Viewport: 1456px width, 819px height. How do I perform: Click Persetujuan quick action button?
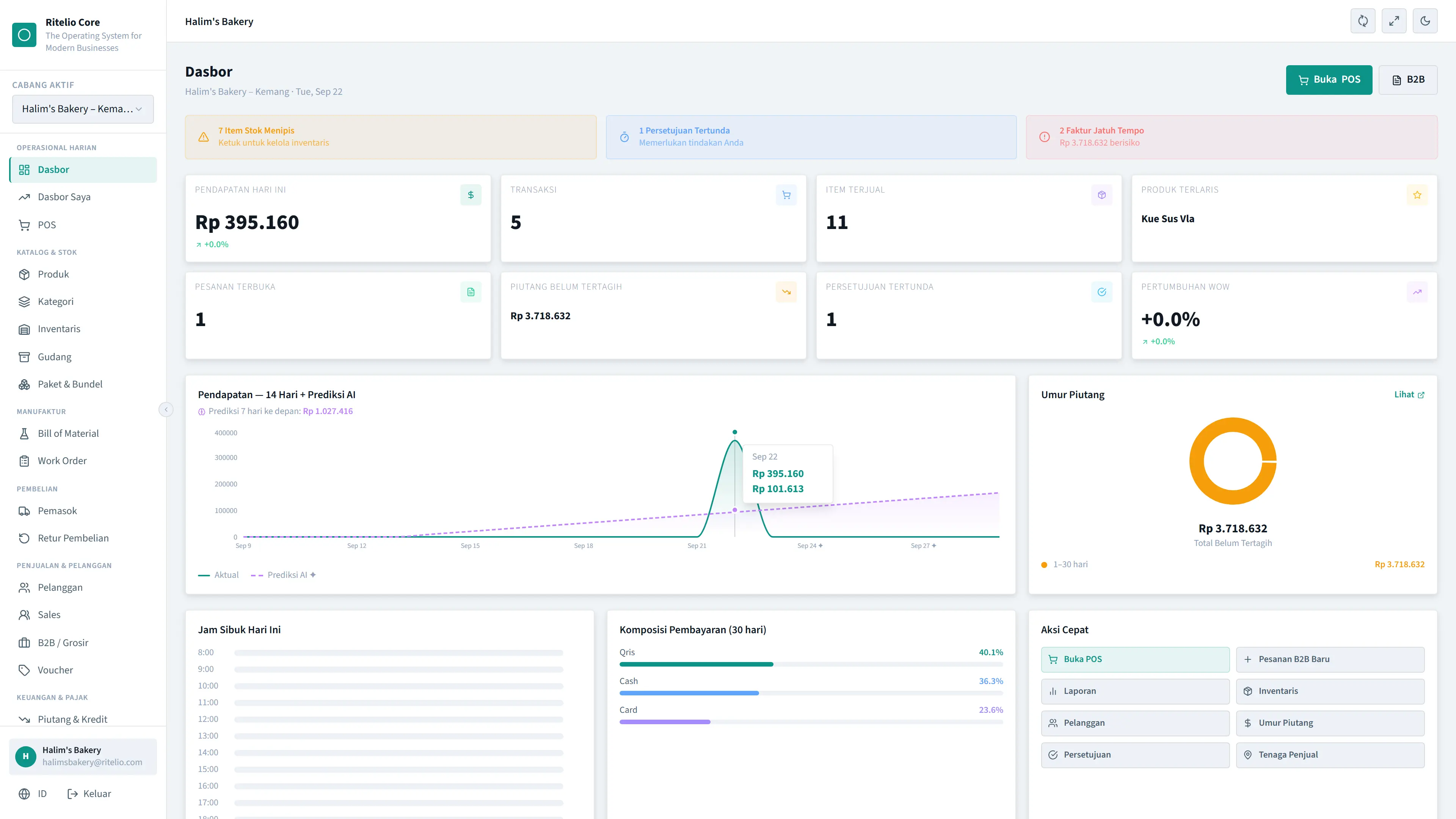coord(1135,755)
